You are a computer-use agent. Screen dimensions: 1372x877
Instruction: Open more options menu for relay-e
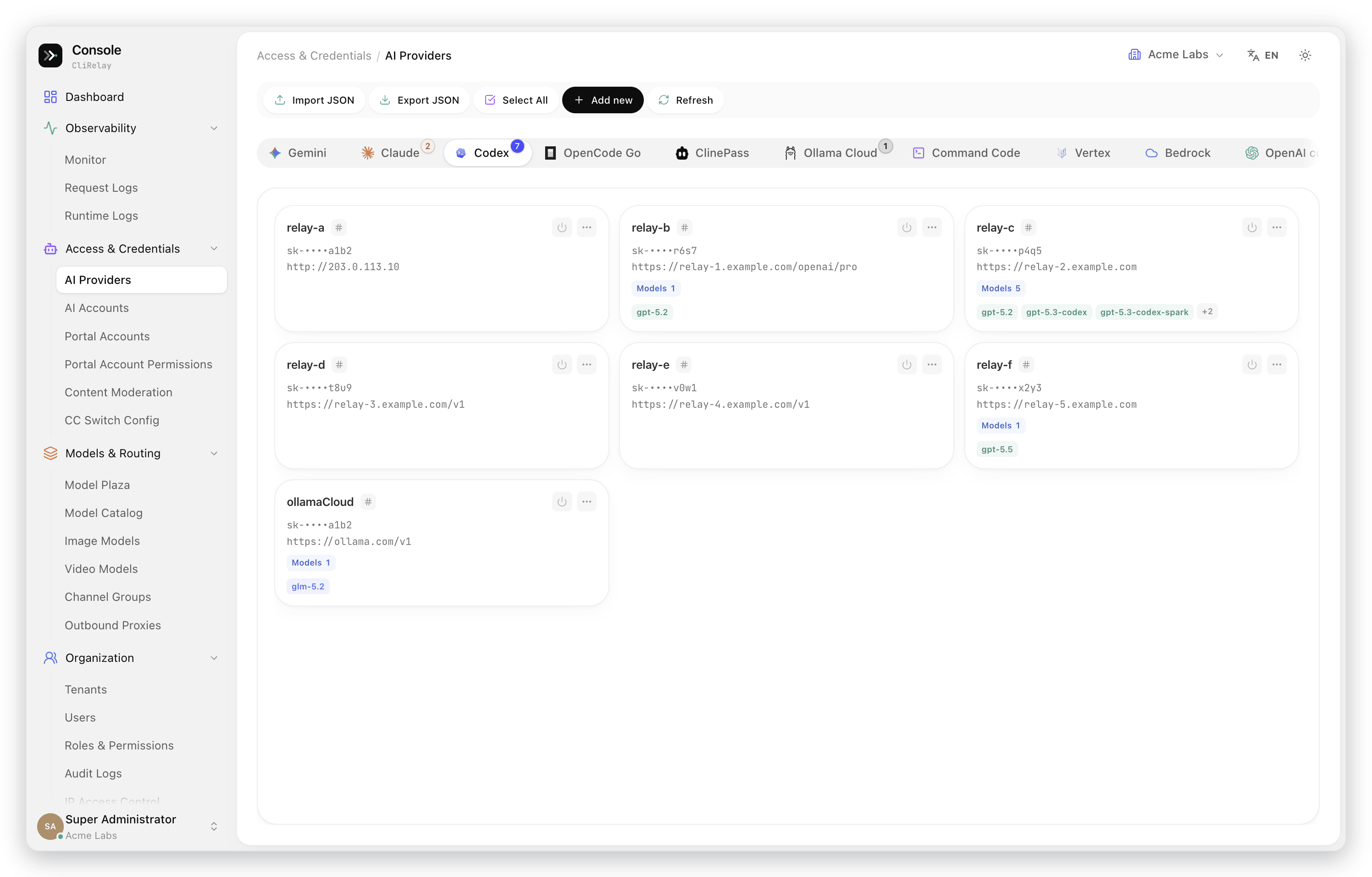(932, 365)
